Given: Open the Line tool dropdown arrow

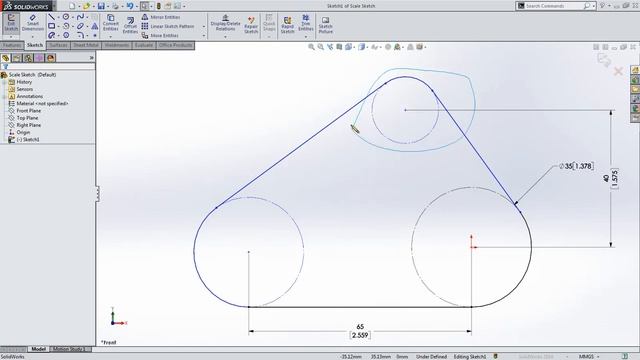Looking at the screenshot, I should 58,17.
